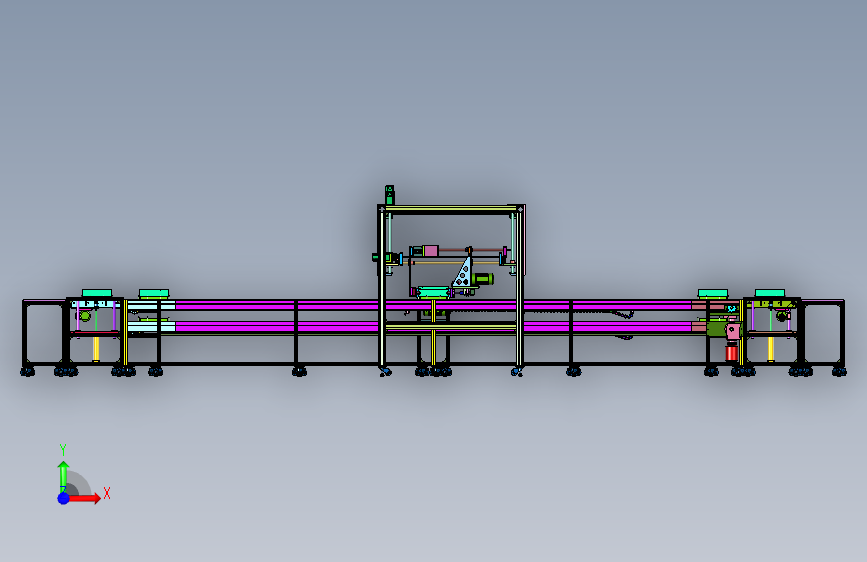Select the yellow lift column in the left station

pyautogui.click(x=96, y=348)
